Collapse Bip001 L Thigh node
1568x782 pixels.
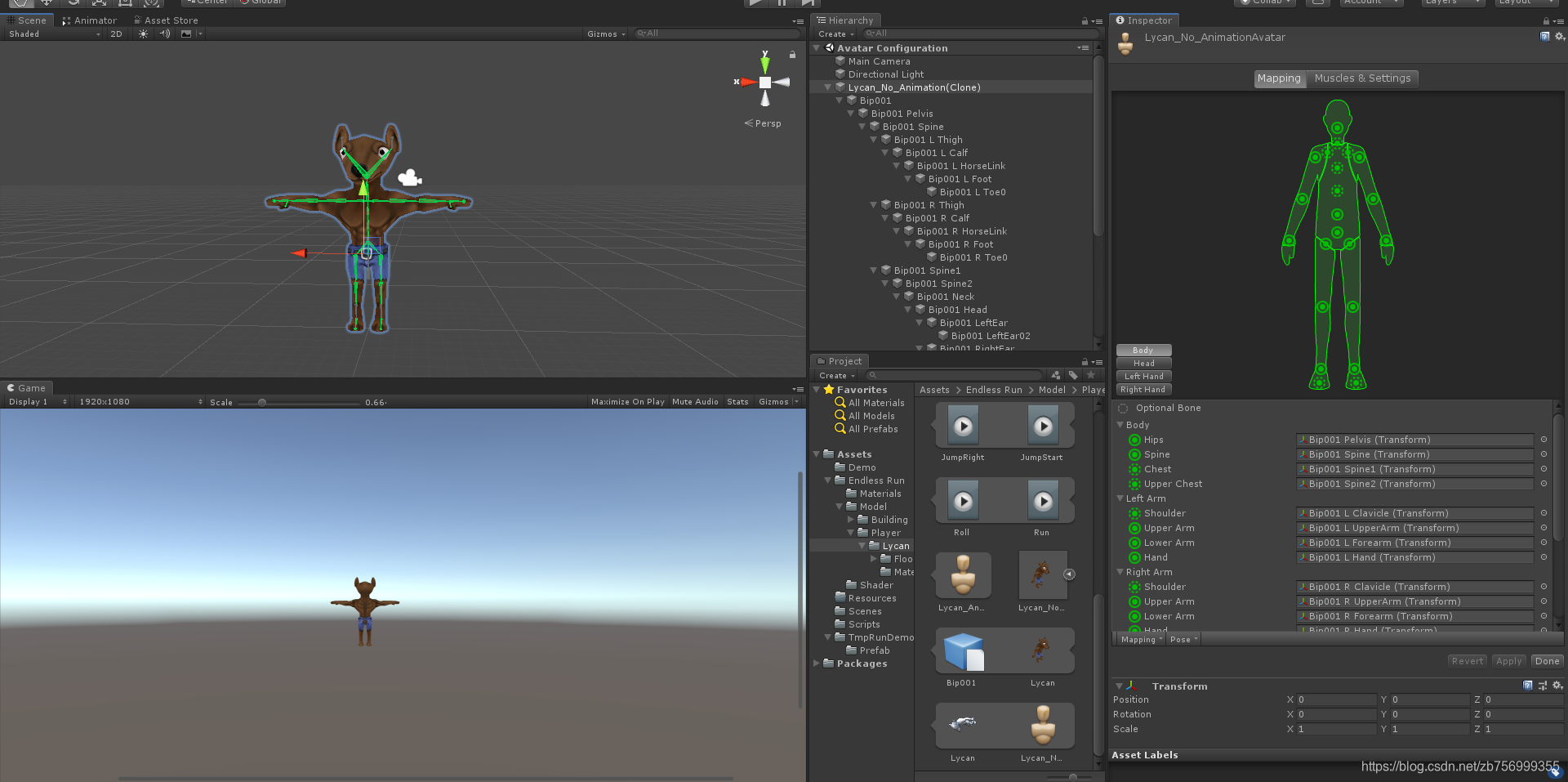[874, 140]
